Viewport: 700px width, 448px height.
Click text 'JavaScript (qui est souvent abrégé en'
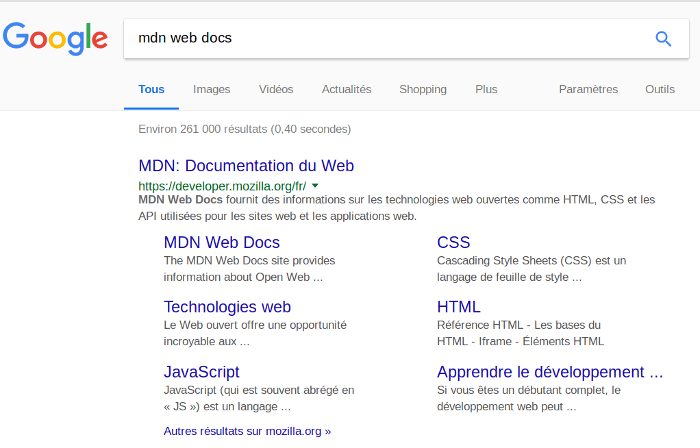[x=259, y=390]
